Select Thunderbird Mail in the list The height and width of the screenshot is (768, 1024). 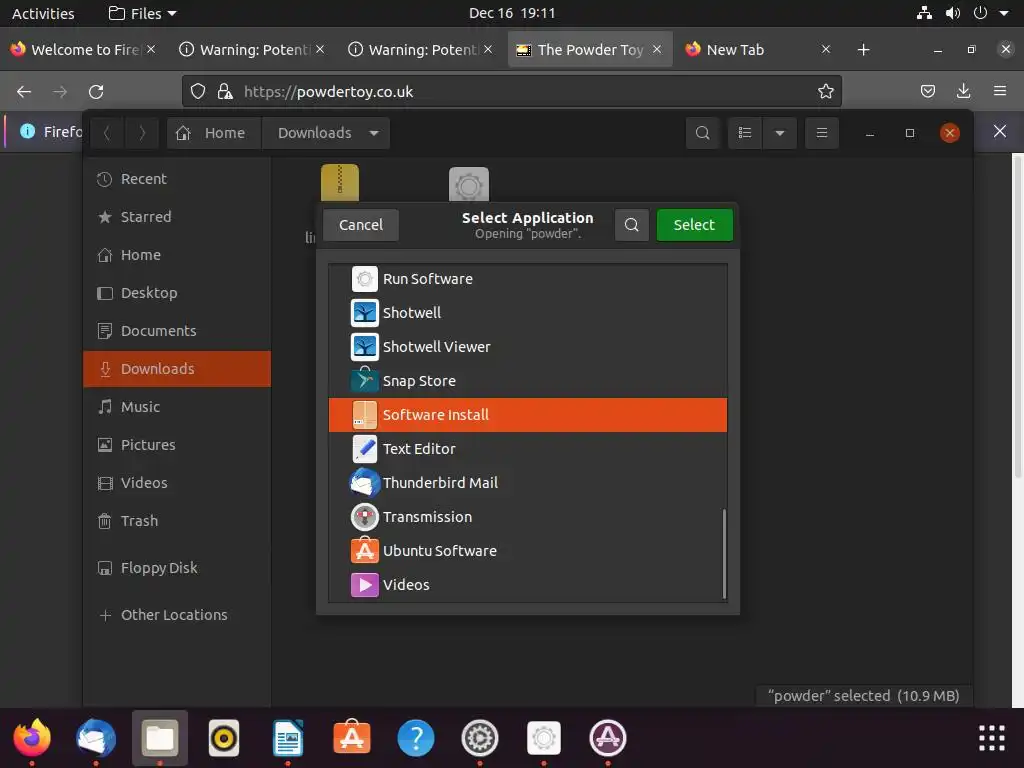click(528, 483)
